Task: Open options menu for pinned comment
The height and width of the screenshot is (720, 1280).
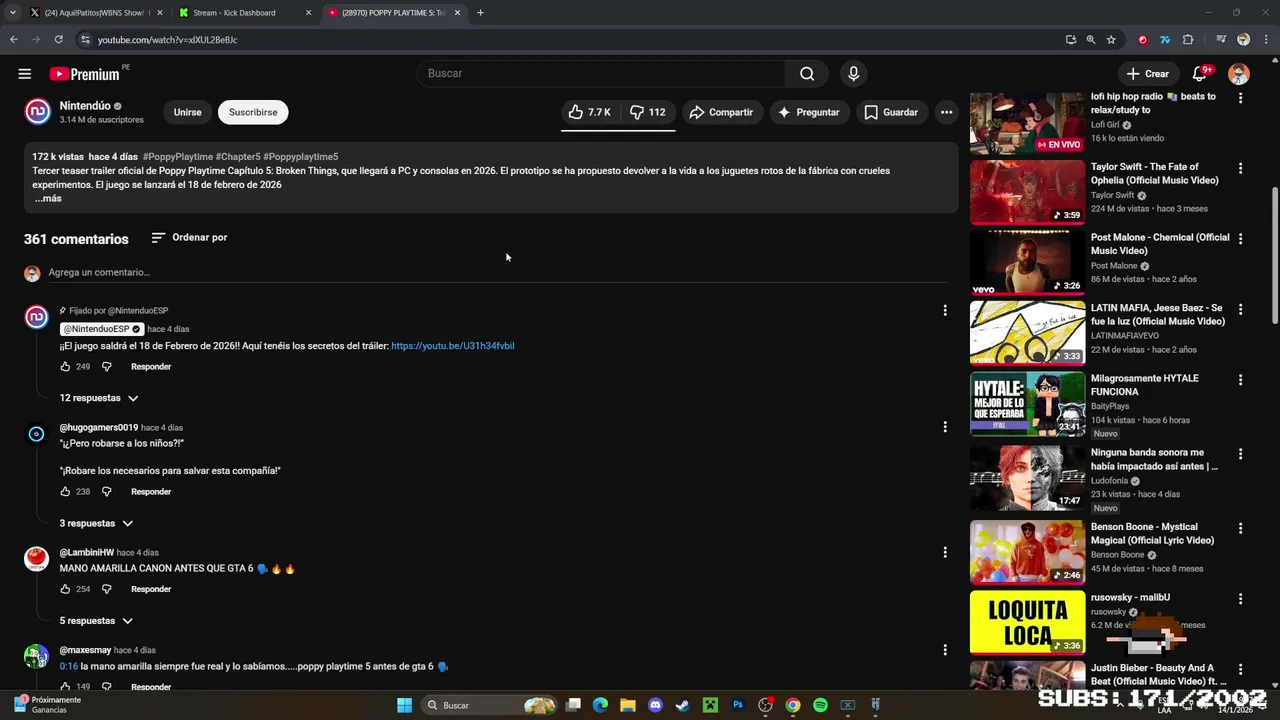Action: click(x=945, y=311)
